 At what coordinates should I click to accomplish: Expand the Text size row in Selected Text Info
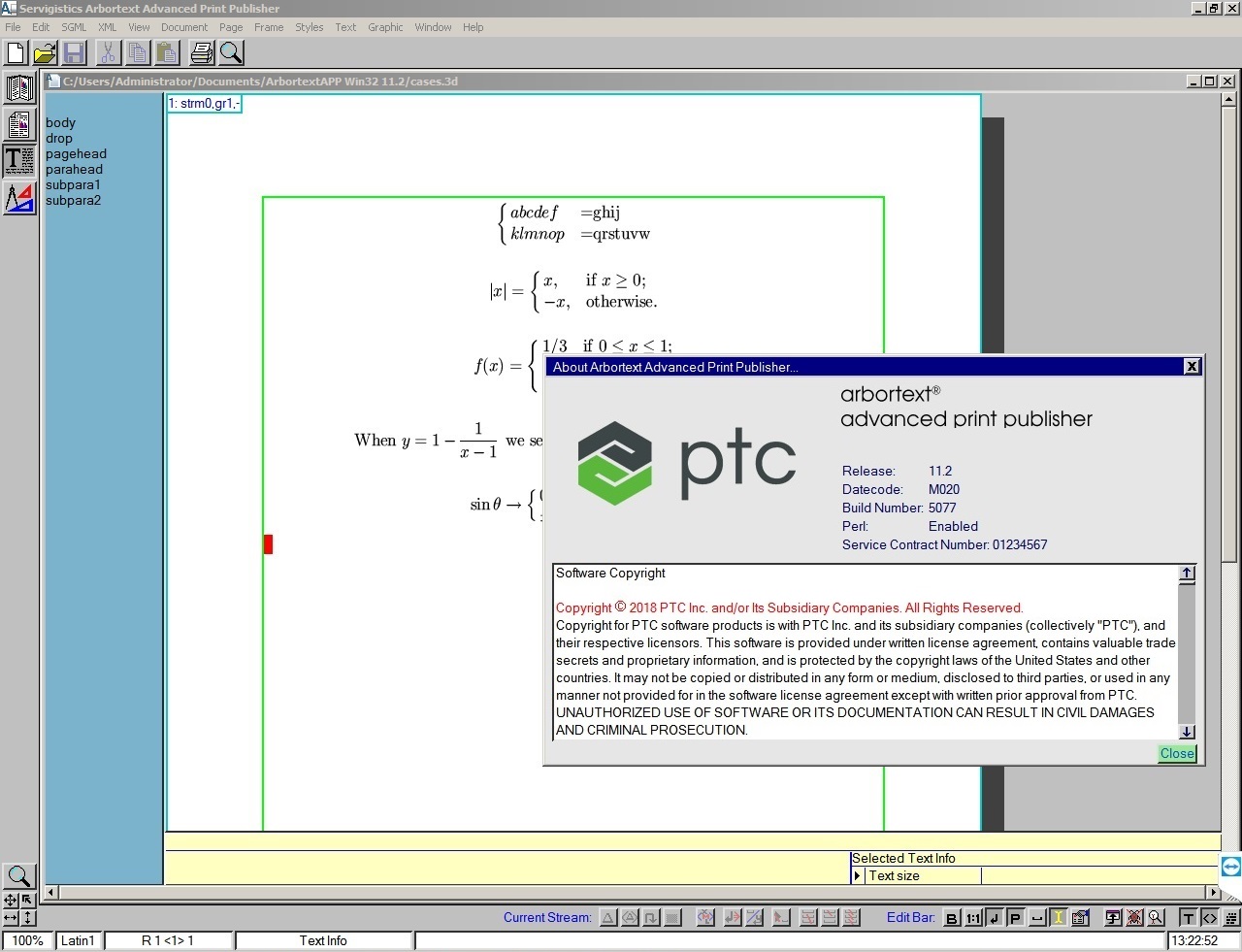(x=857, y=876)
